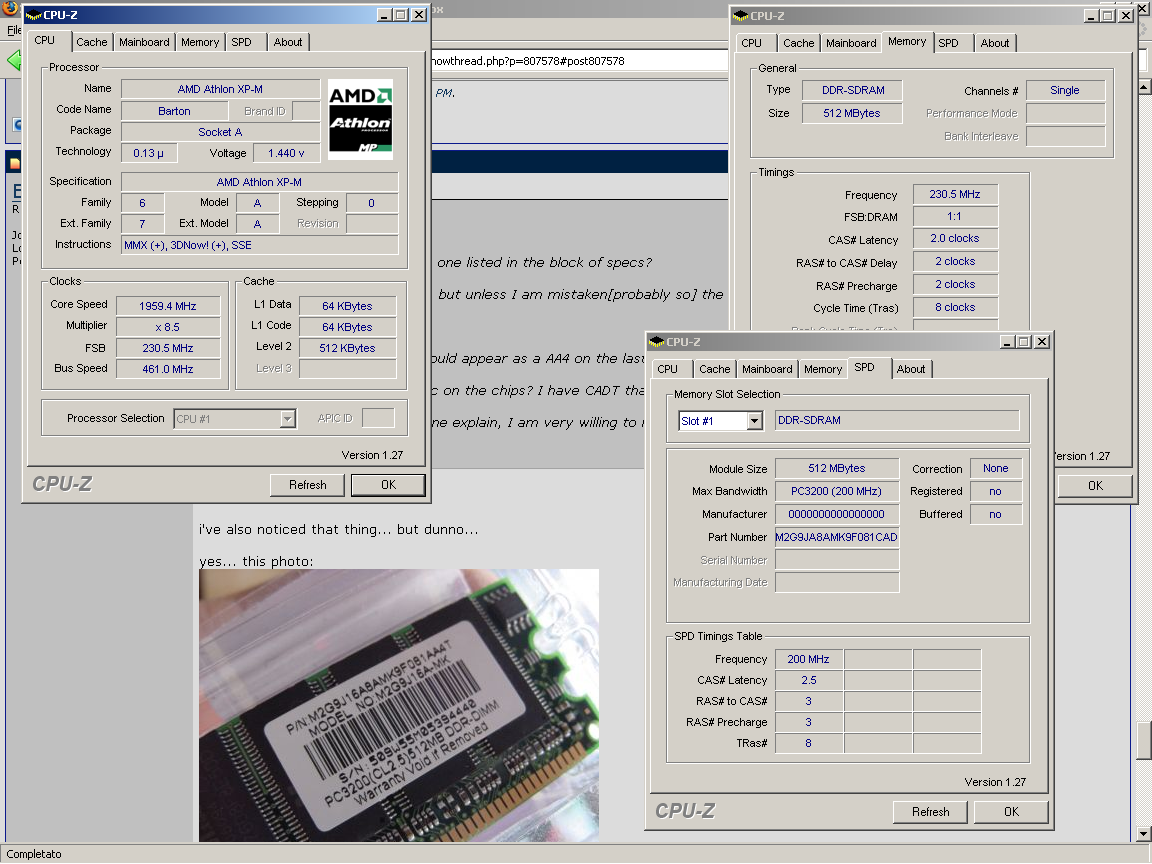Click the Instructions field MMX 3DNow SSE
Viewport: 1152px width, 864px height.
click(260, 245)
